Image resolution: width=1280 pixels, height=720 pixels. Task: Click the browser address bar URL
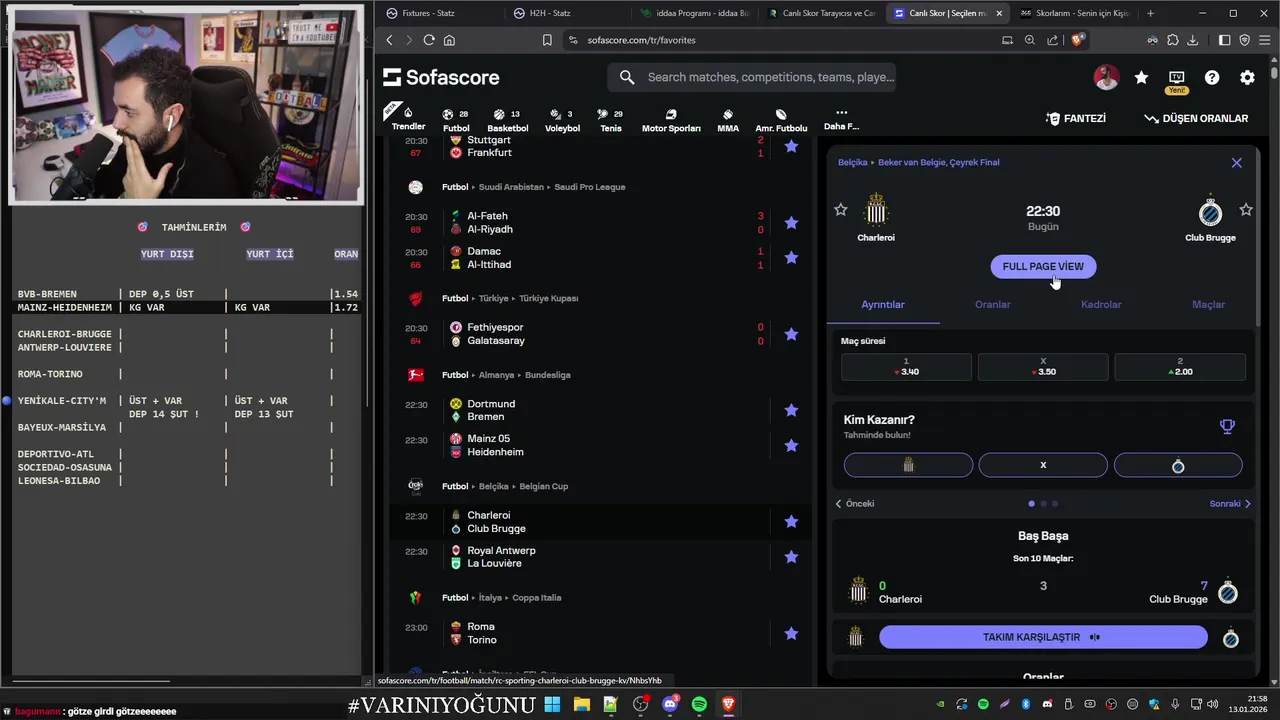(641, 40)
